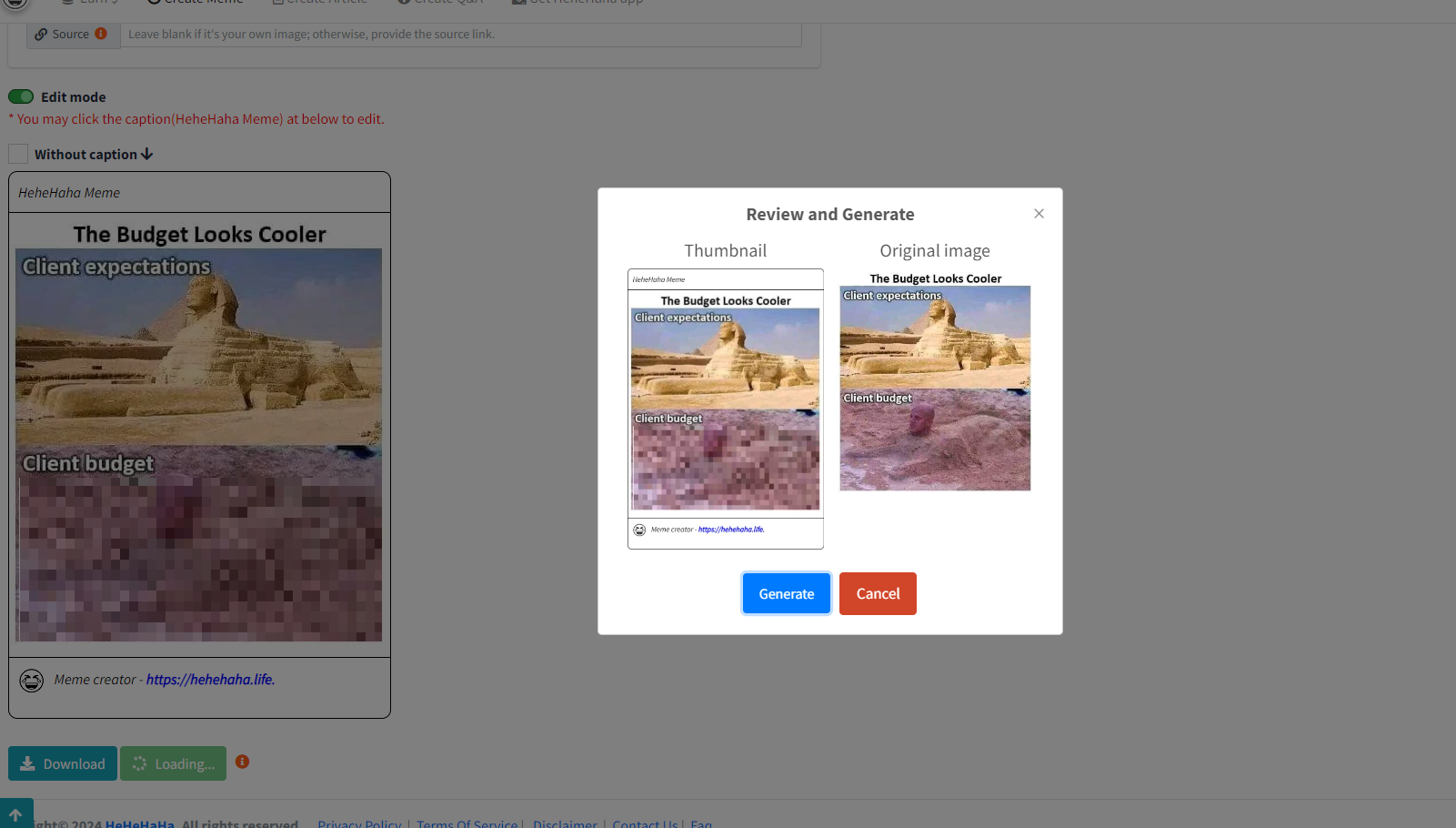The width and height of the screenshot is (1456, 828).
Task: Click the laughing emoji icon near Meme creator
Action: (32, 681)
